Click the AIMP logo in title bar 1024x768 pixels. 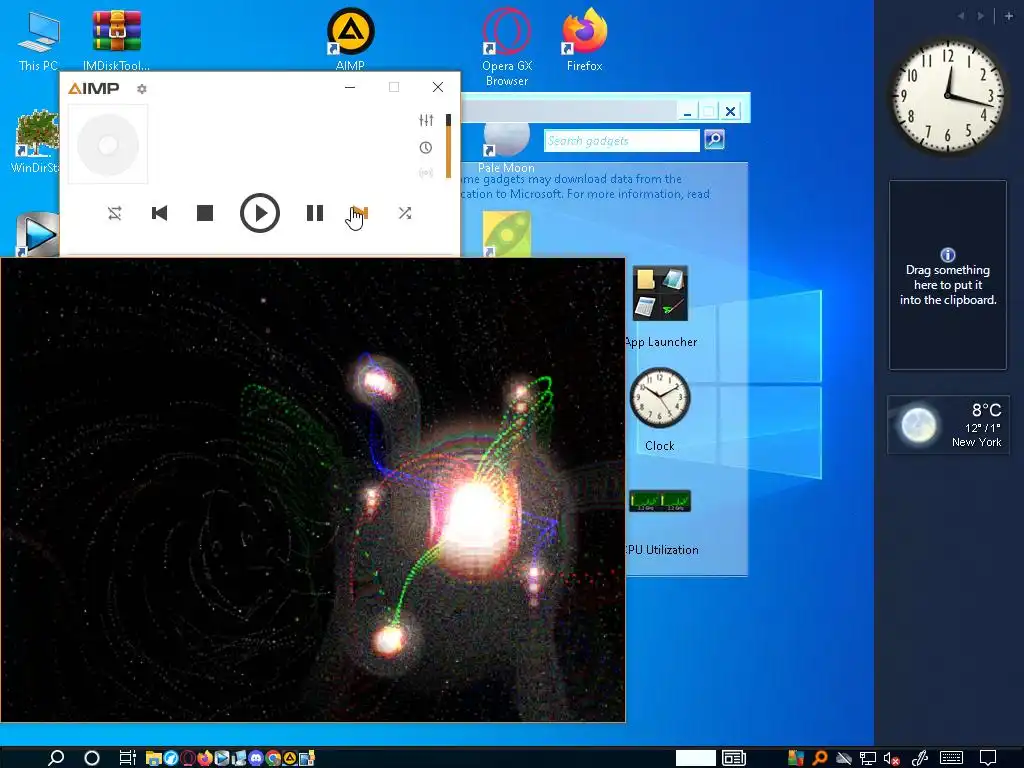click(93, 88)
